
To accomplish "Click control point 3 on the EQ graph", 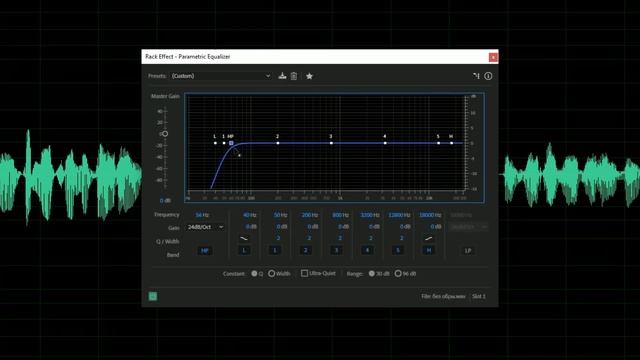I will point(331,143).
